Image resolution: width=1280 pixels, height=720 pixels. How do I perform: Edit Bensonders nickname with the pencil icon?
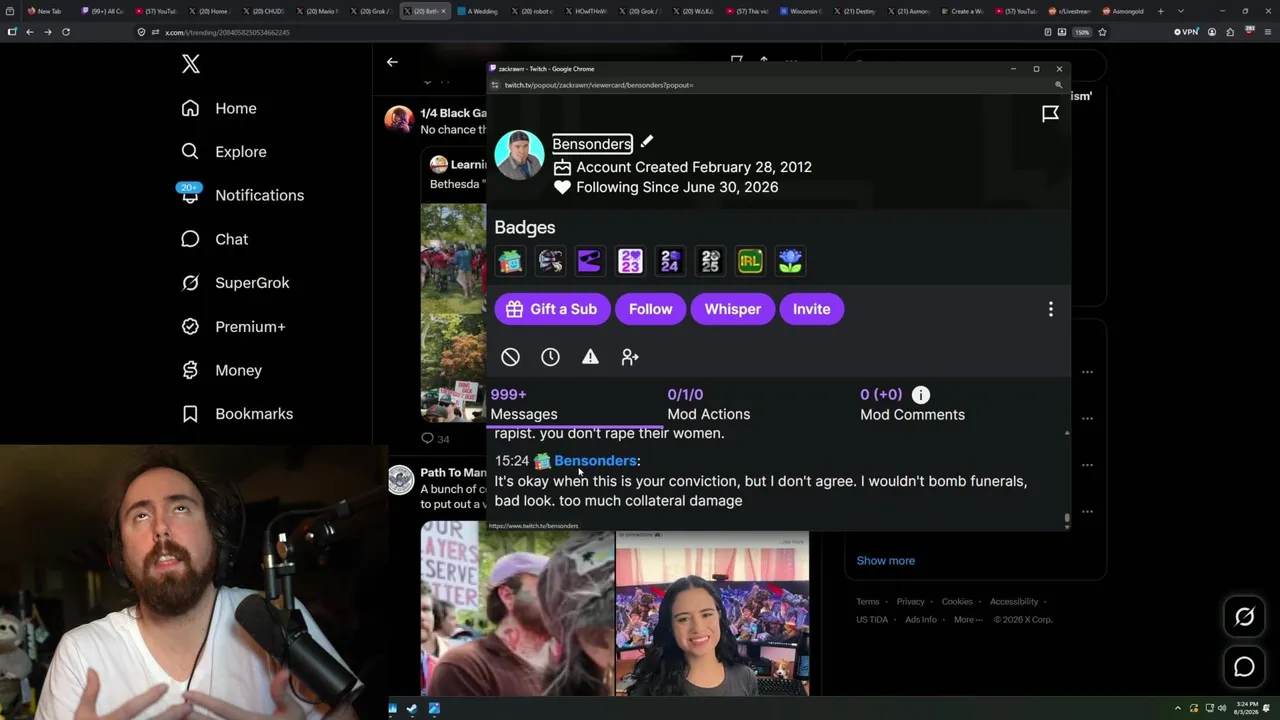point(647,142)
